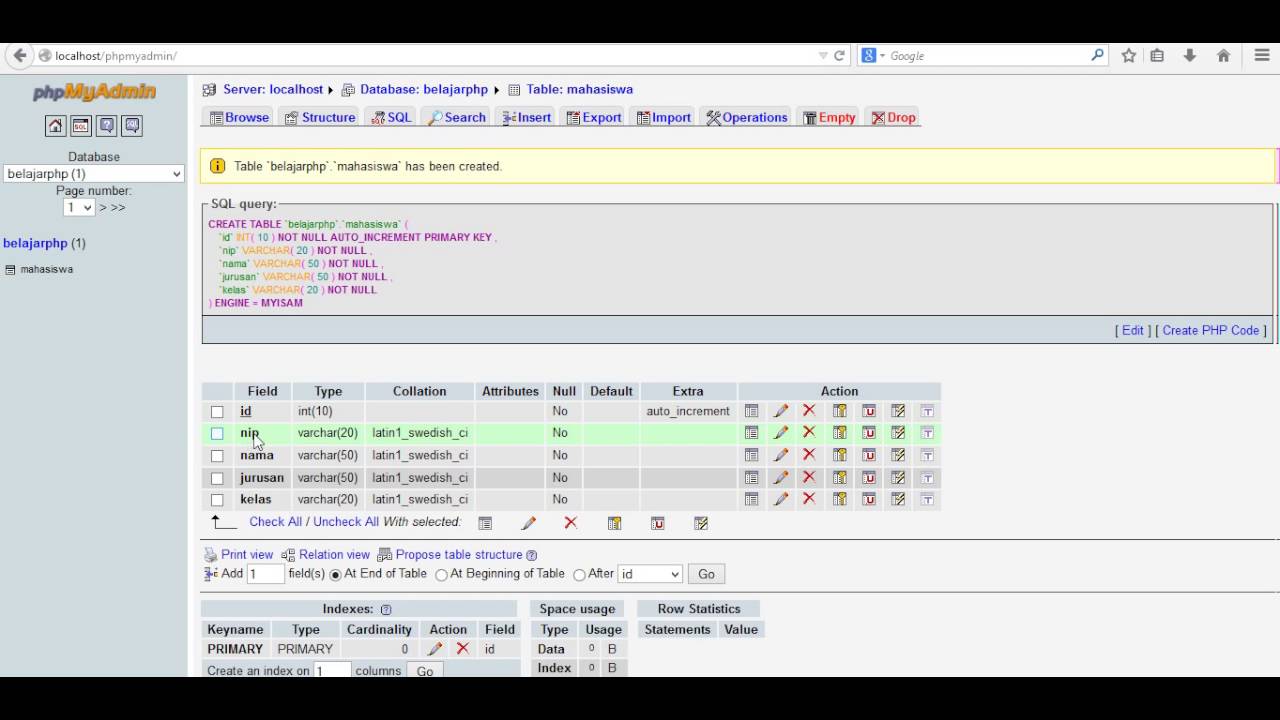Switch to the Search tab
The image size is (1280, 720).
pos(457,117)
